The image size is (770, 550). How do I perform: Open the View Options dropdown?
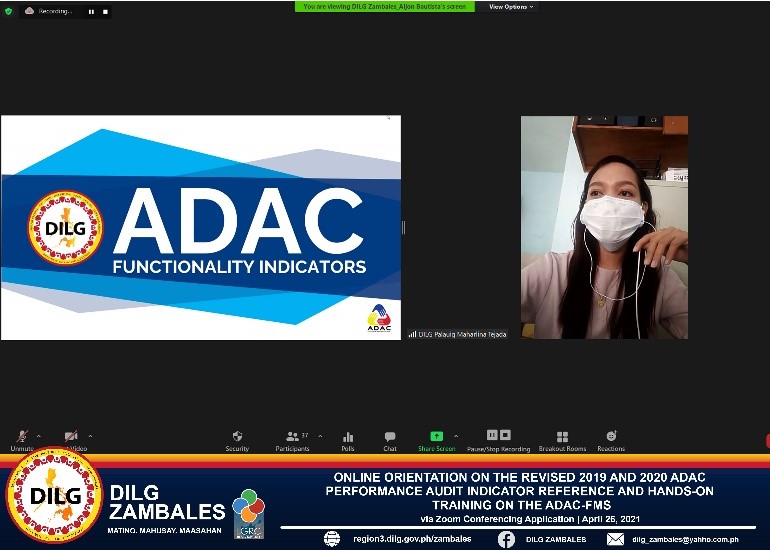pyautogui.click(x=511, y=7)
